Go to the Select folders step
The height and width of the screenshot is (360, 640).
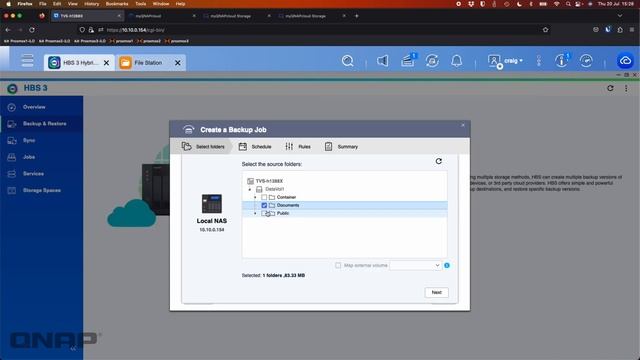pos(203,147)
